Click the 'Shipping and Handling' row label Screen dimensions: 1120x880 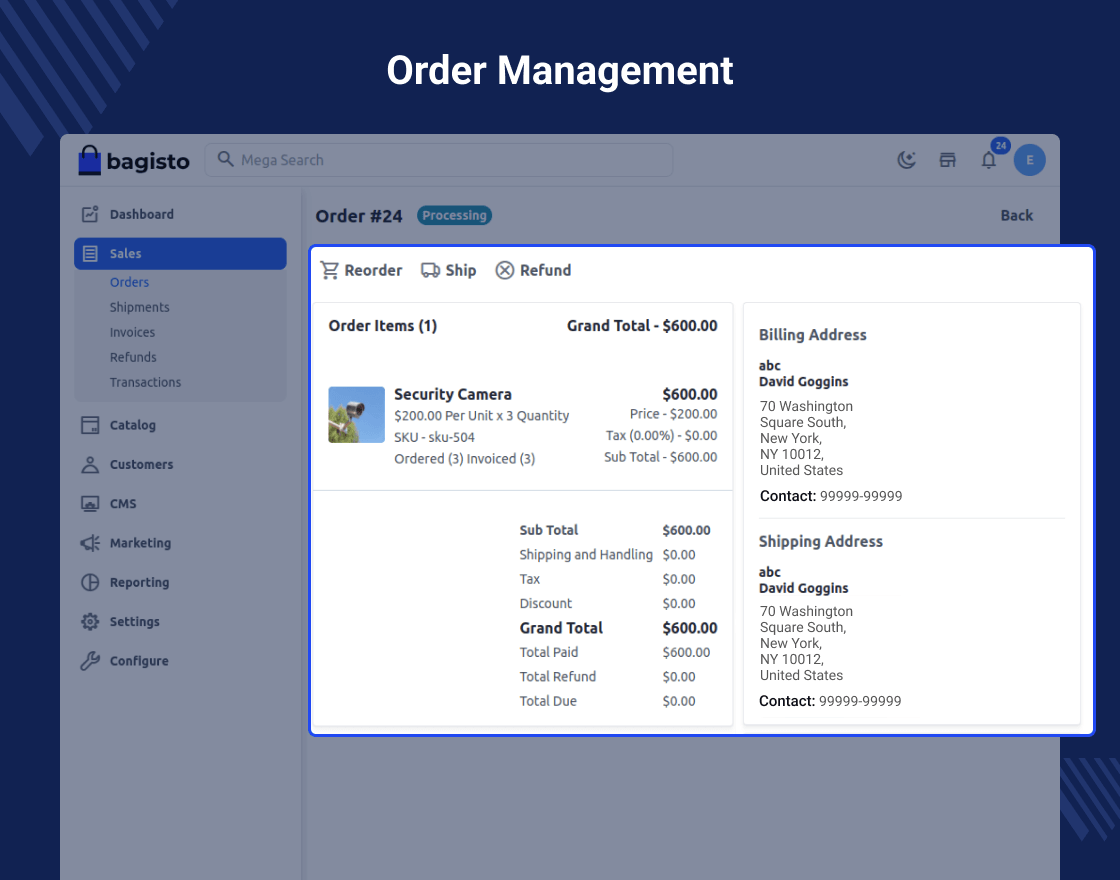coord(586,555)
